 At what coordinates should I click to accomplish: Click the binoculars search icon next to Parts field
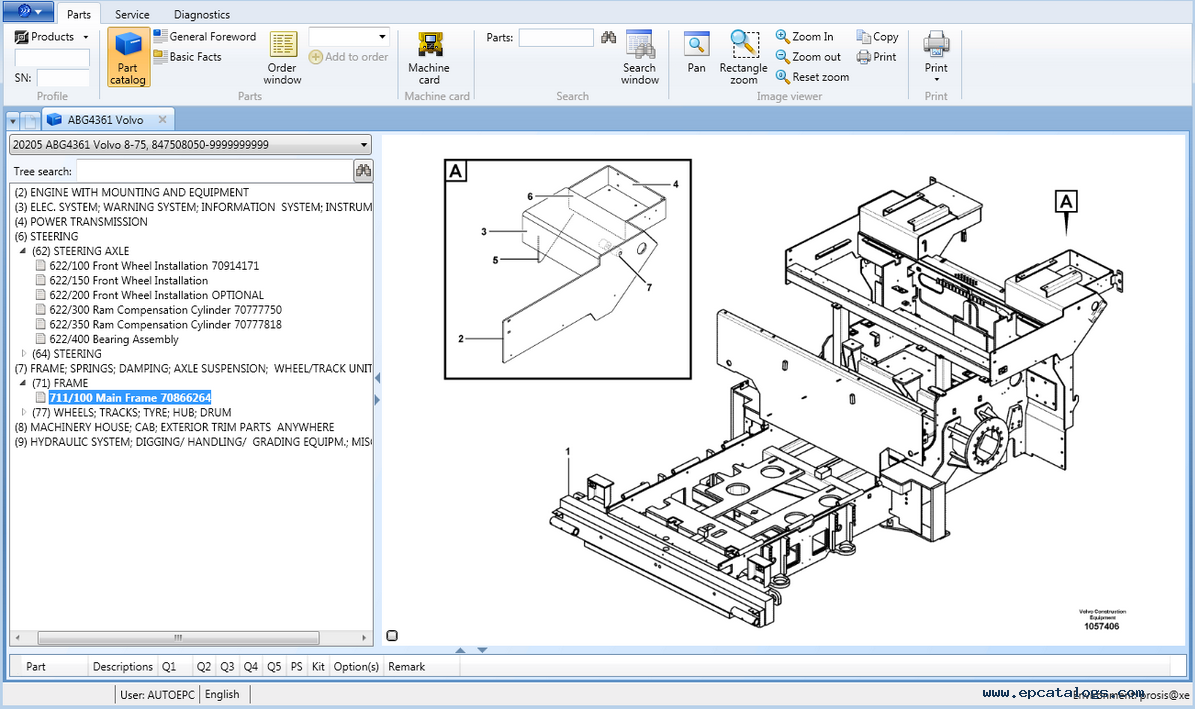pyautogui.click(x=608, y=37)
